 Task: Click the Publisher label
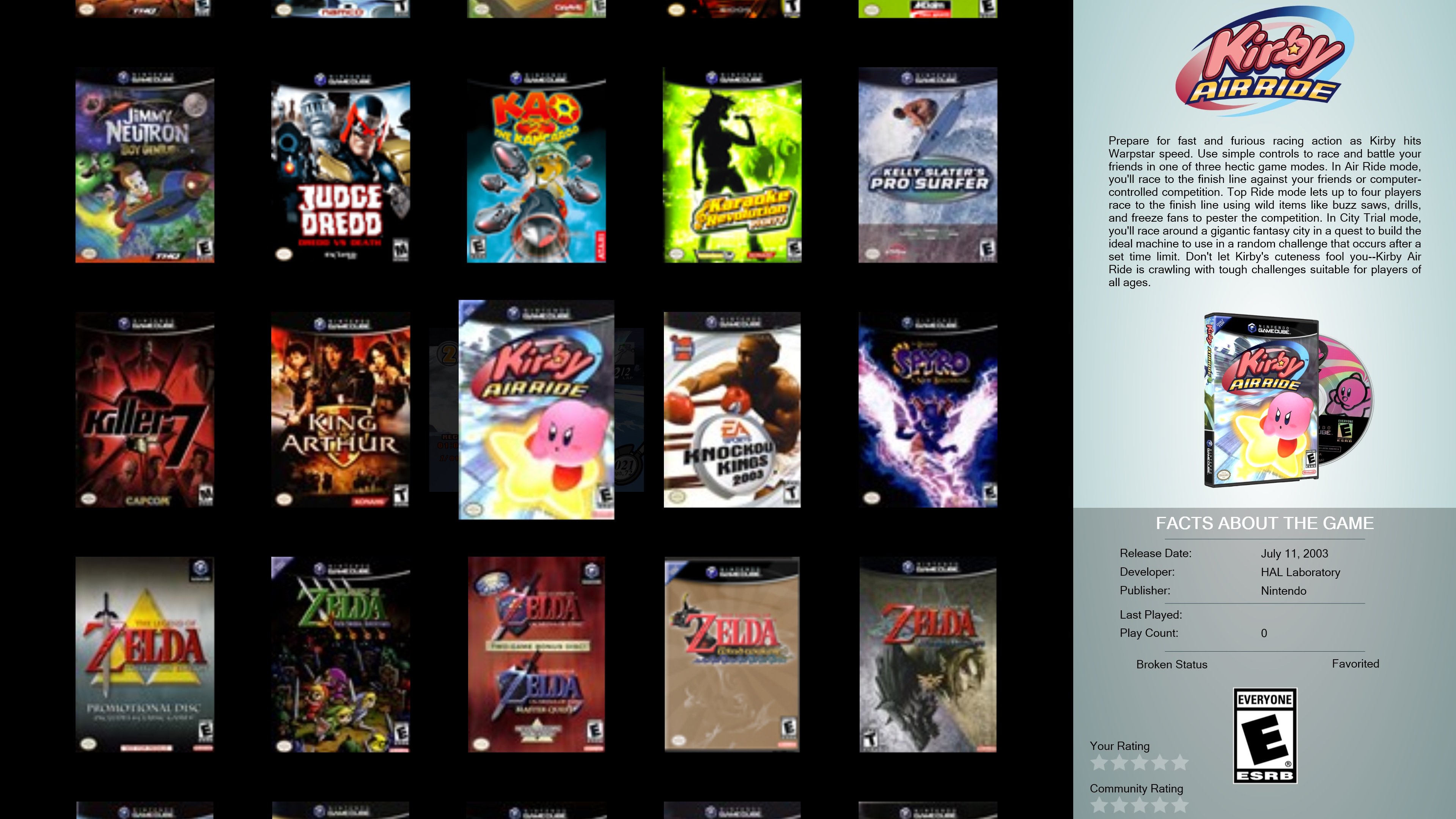[1145, 591]
